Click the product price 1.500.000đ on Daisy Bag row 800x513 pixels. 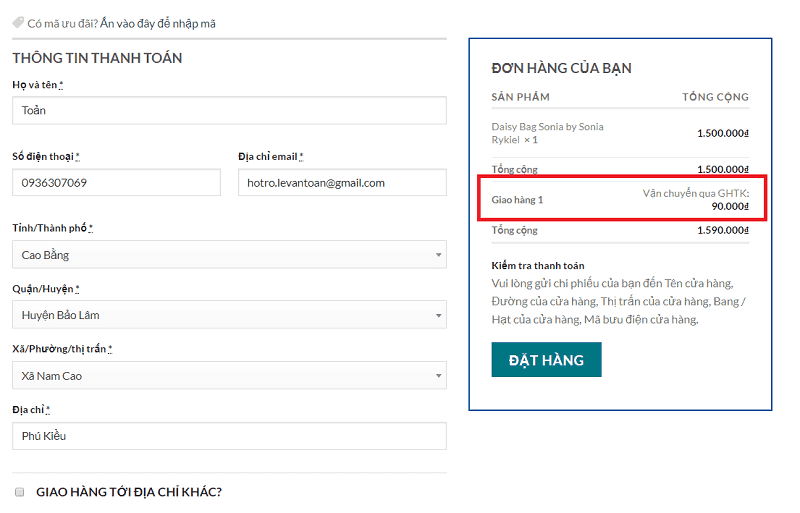723,133
